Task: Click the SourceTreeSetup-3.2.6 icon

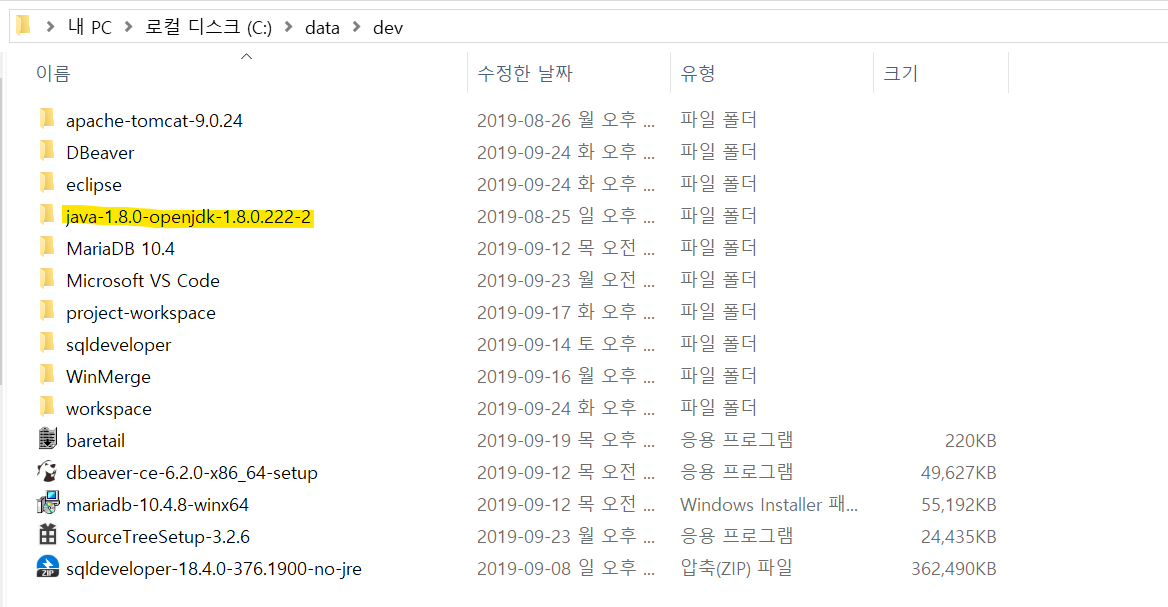Action: pyautogui.click(x=48, y=535)
